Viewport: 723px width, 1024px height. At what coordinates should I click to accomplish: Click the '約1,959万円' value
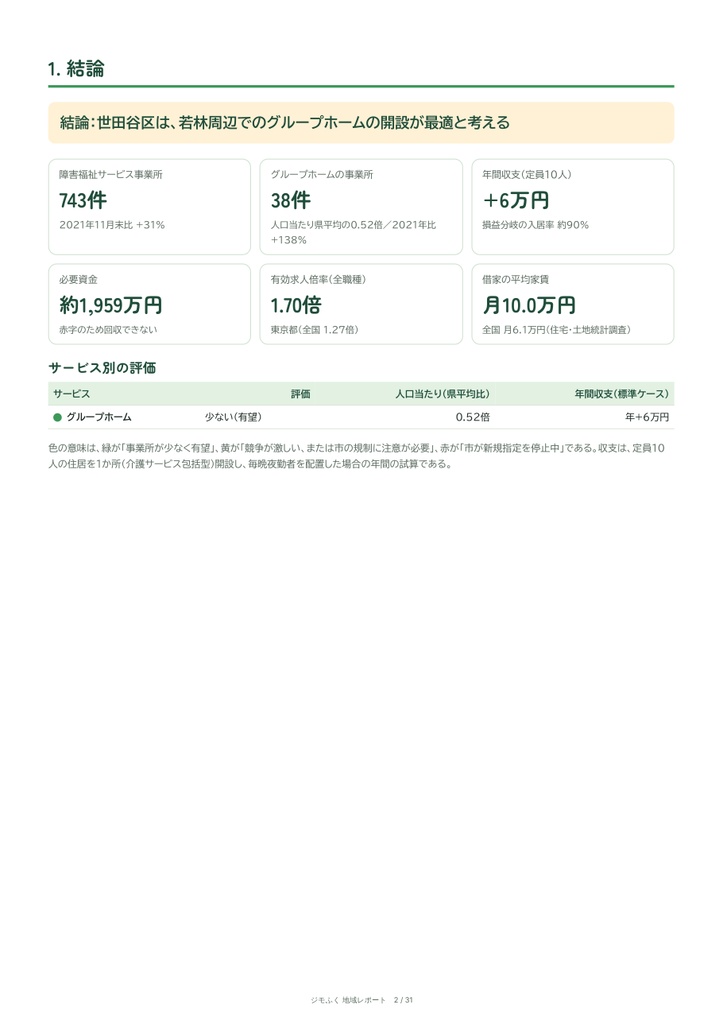point(110,304)
